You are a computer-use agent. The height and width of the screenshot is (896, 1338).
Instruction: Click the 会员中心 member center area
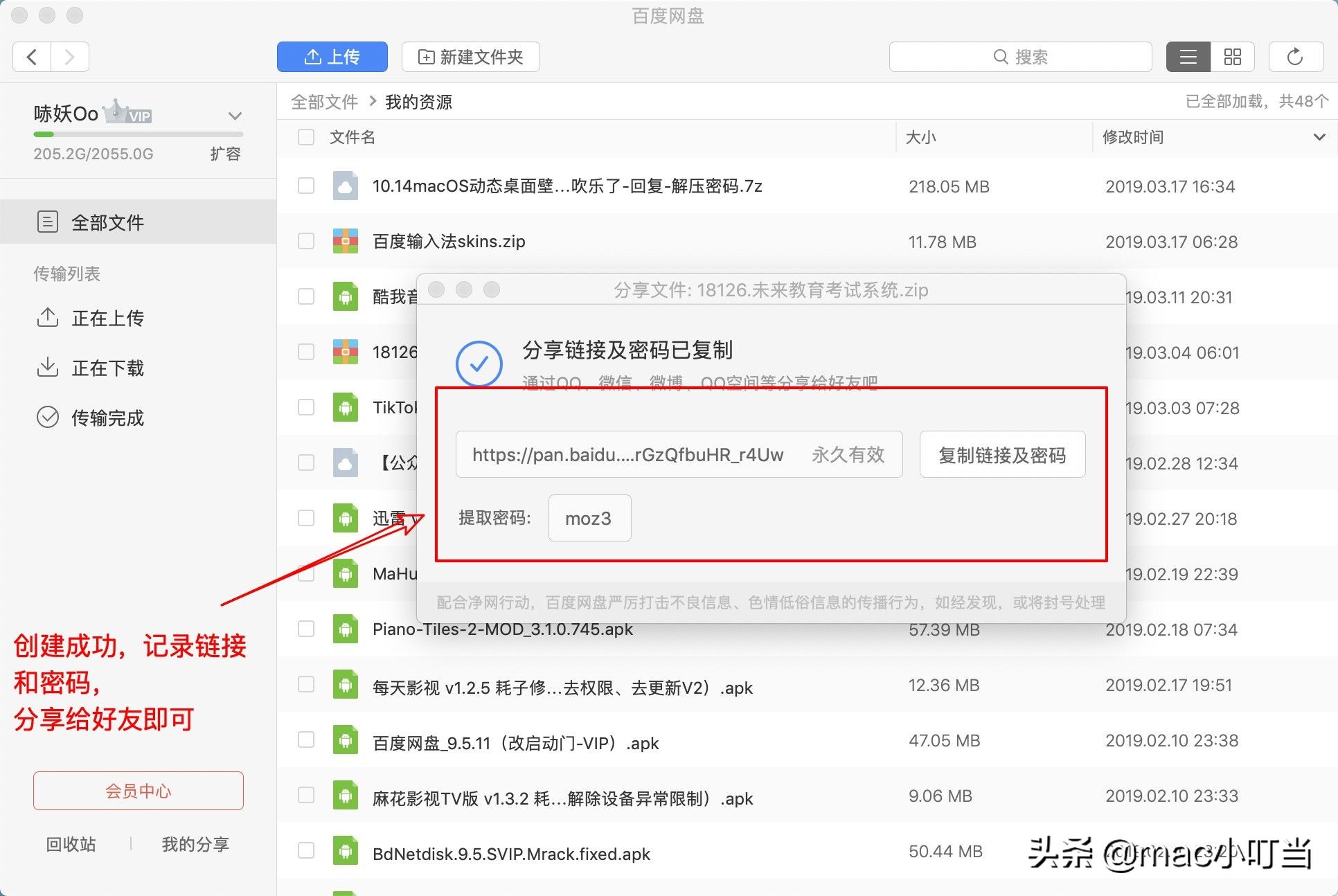click(x=137, y=791)
